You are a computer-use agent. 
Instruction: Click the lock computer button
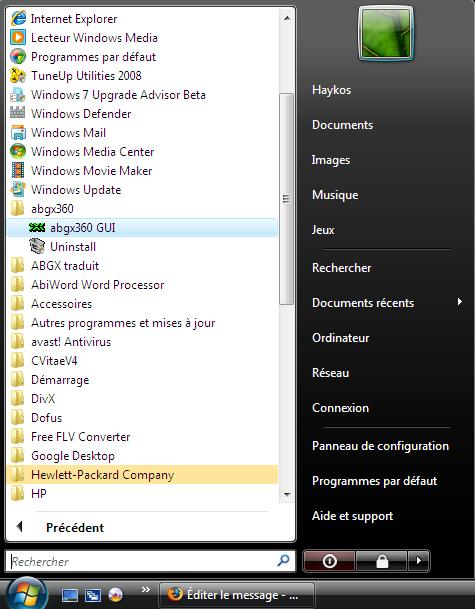(x=381, y=561)
